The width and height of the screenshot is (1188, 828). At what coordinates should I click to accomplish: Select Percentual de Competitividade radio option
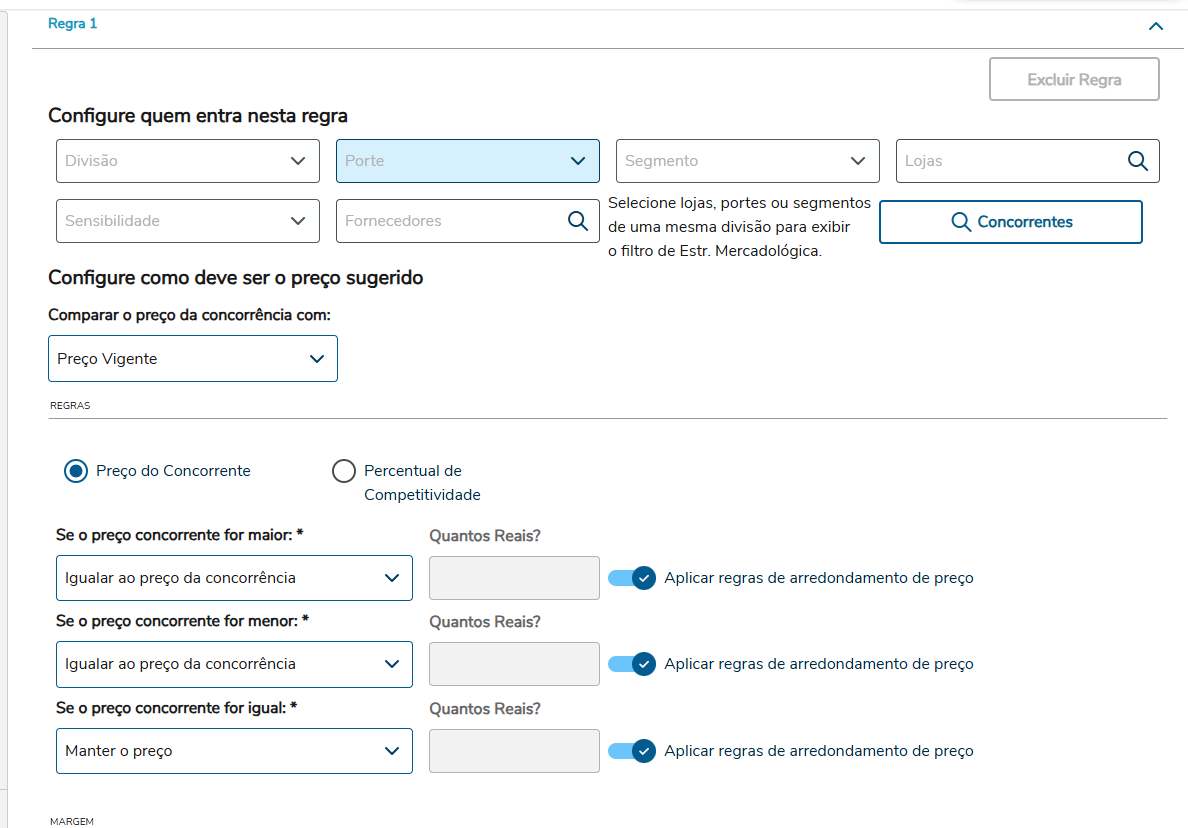coord(344,471)
